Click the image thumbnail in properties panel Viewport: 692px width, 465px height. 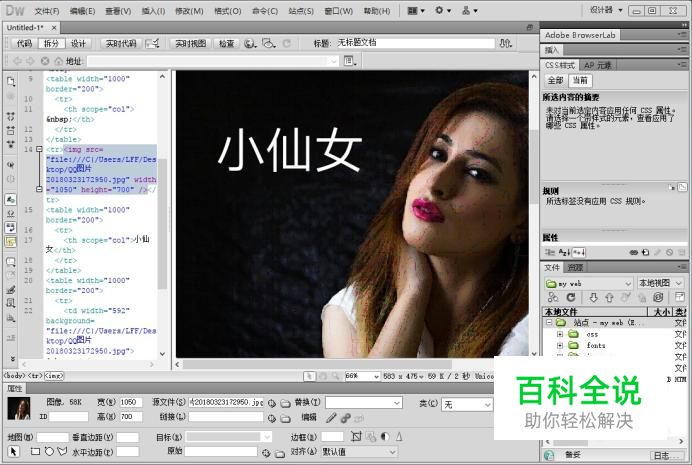(x=19, y=408)
